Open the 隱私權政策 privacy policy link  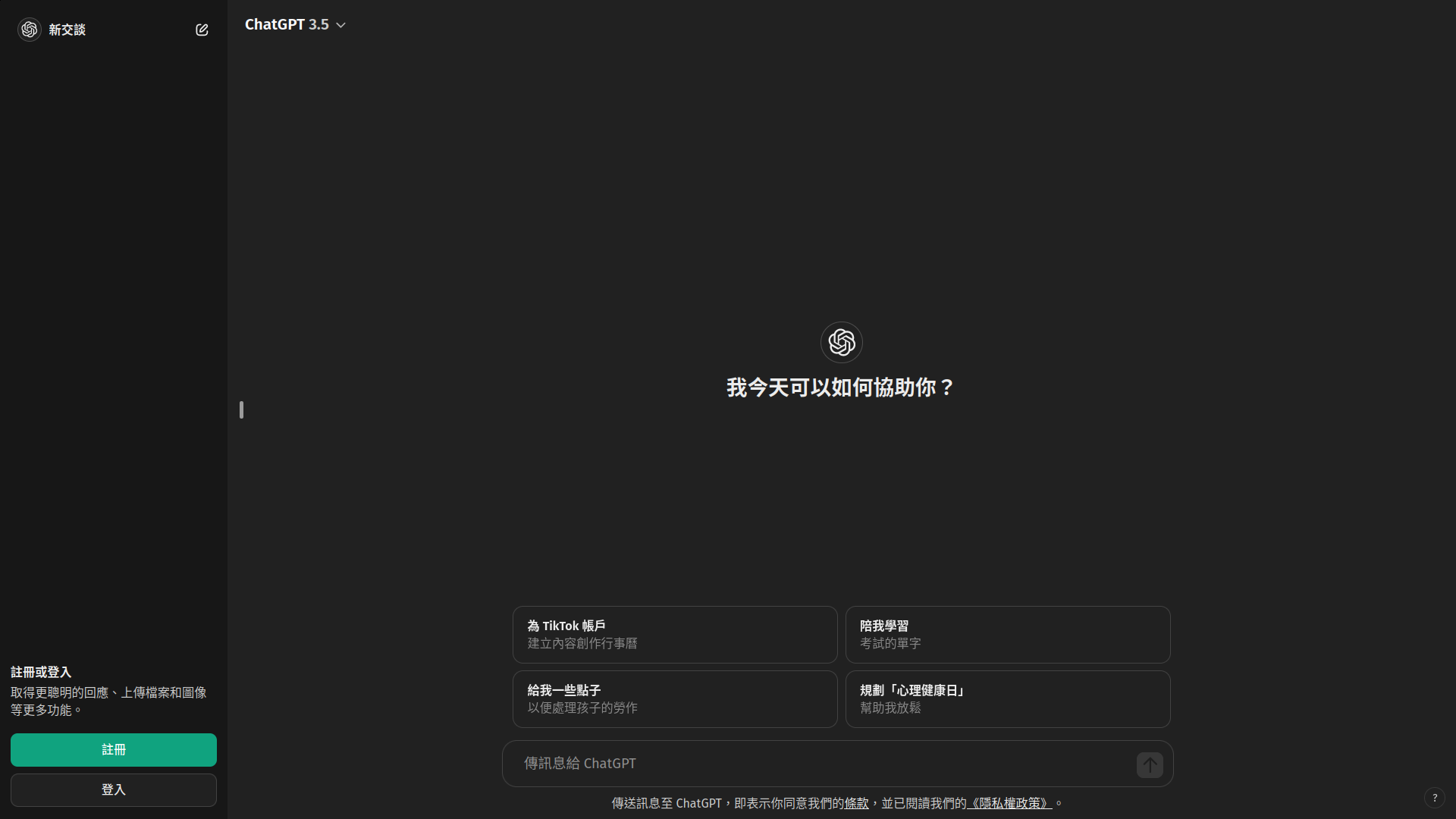[1009, 803]
